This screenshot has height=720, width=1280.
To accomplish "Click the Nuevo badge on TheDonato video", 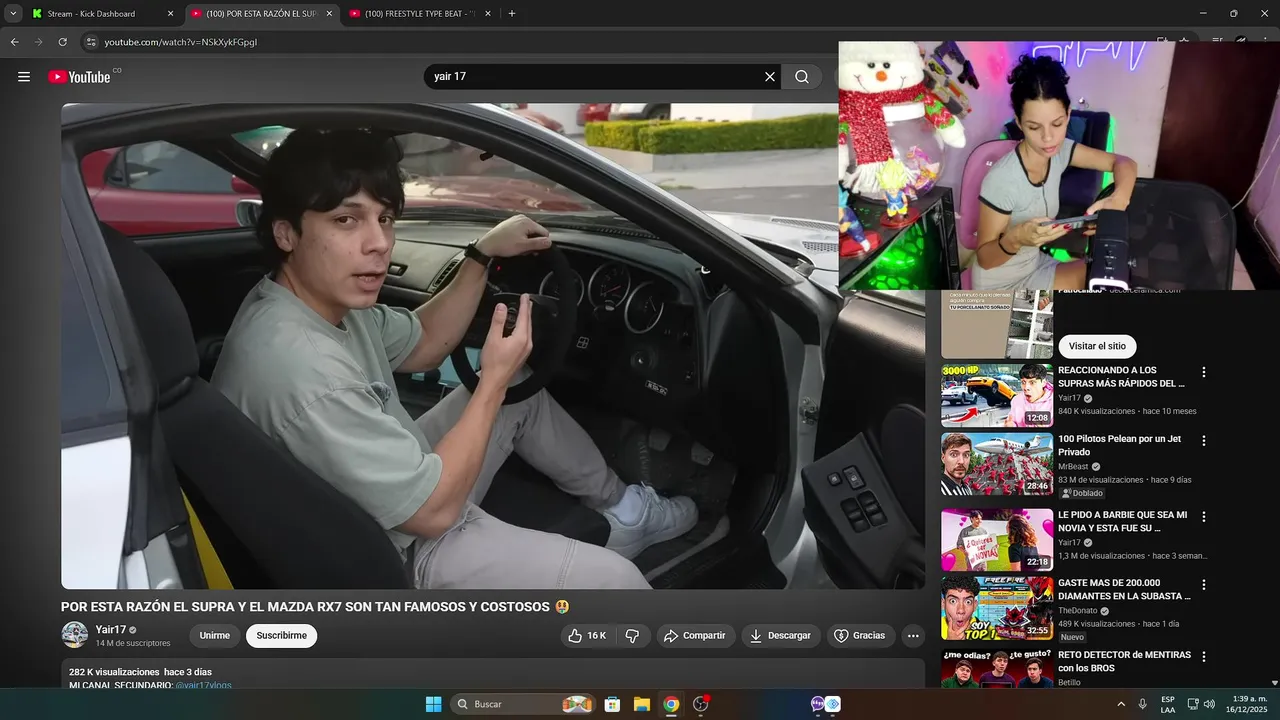I will tap(1072, 637).
